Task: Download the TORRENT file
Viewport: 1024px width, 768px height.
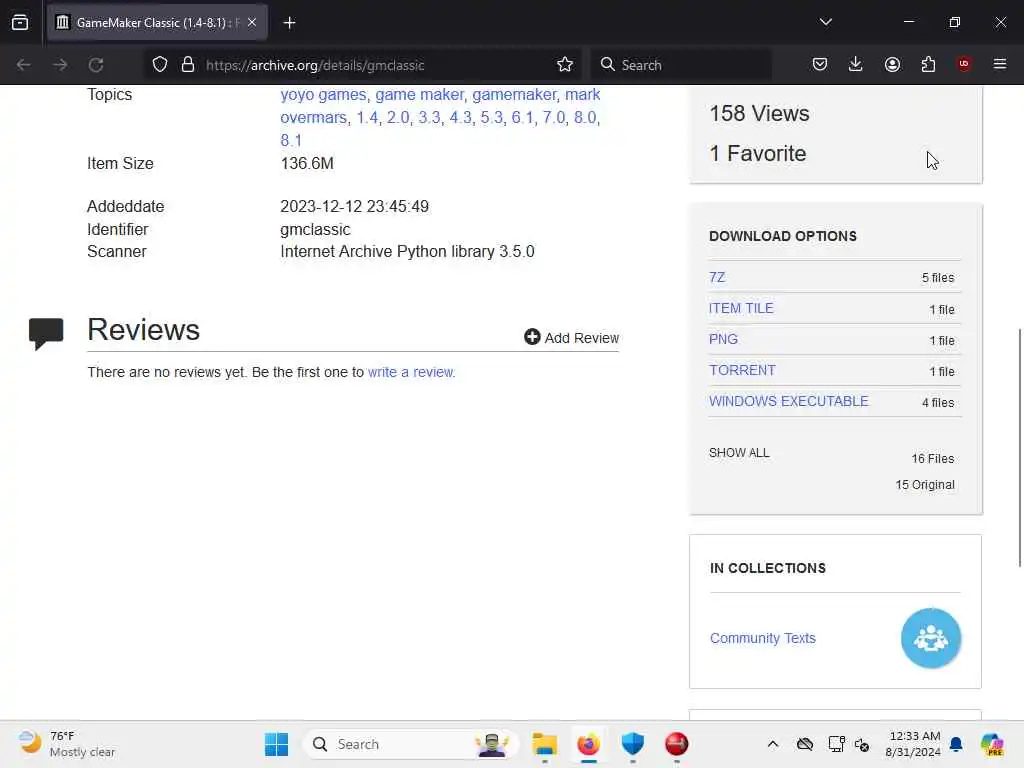Action: pyautogui.click(x=743, y=370)
